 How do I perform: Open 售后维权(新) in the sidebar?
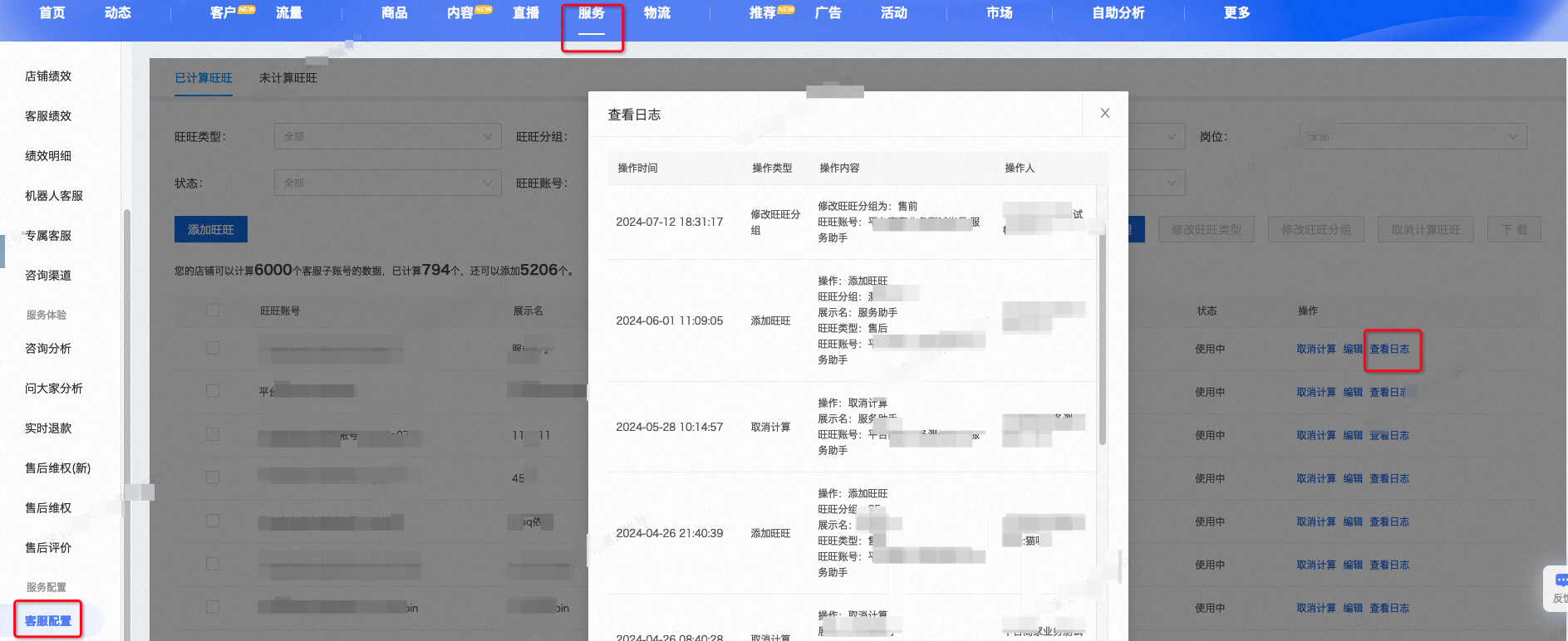pyautogui.click(x=58, y=468)
